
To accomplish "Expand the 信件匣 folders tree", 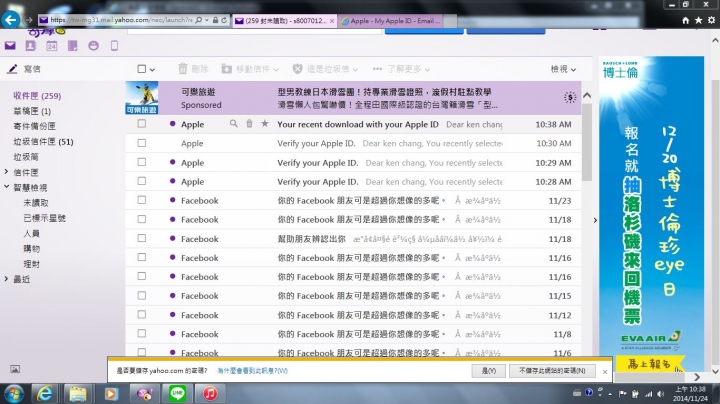I will (x=6, y=172).
